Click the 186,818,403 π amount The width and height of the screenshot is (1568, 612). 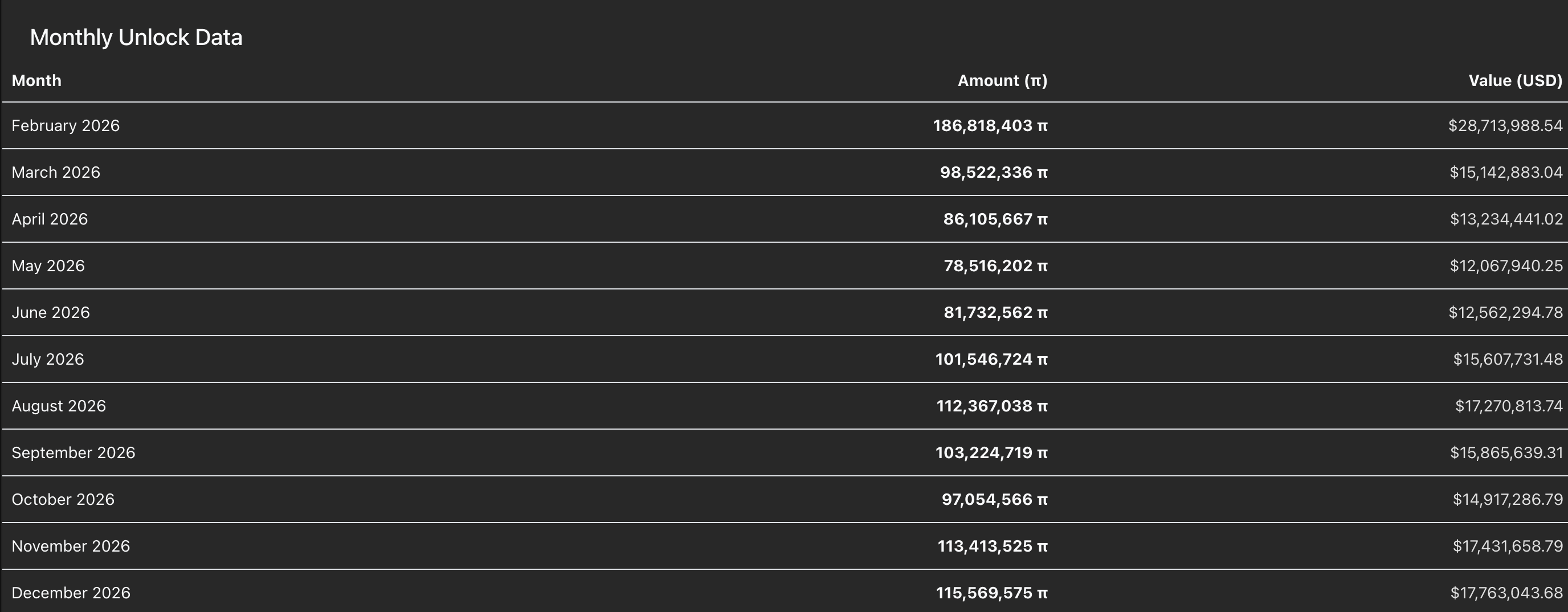pos(990,125)
